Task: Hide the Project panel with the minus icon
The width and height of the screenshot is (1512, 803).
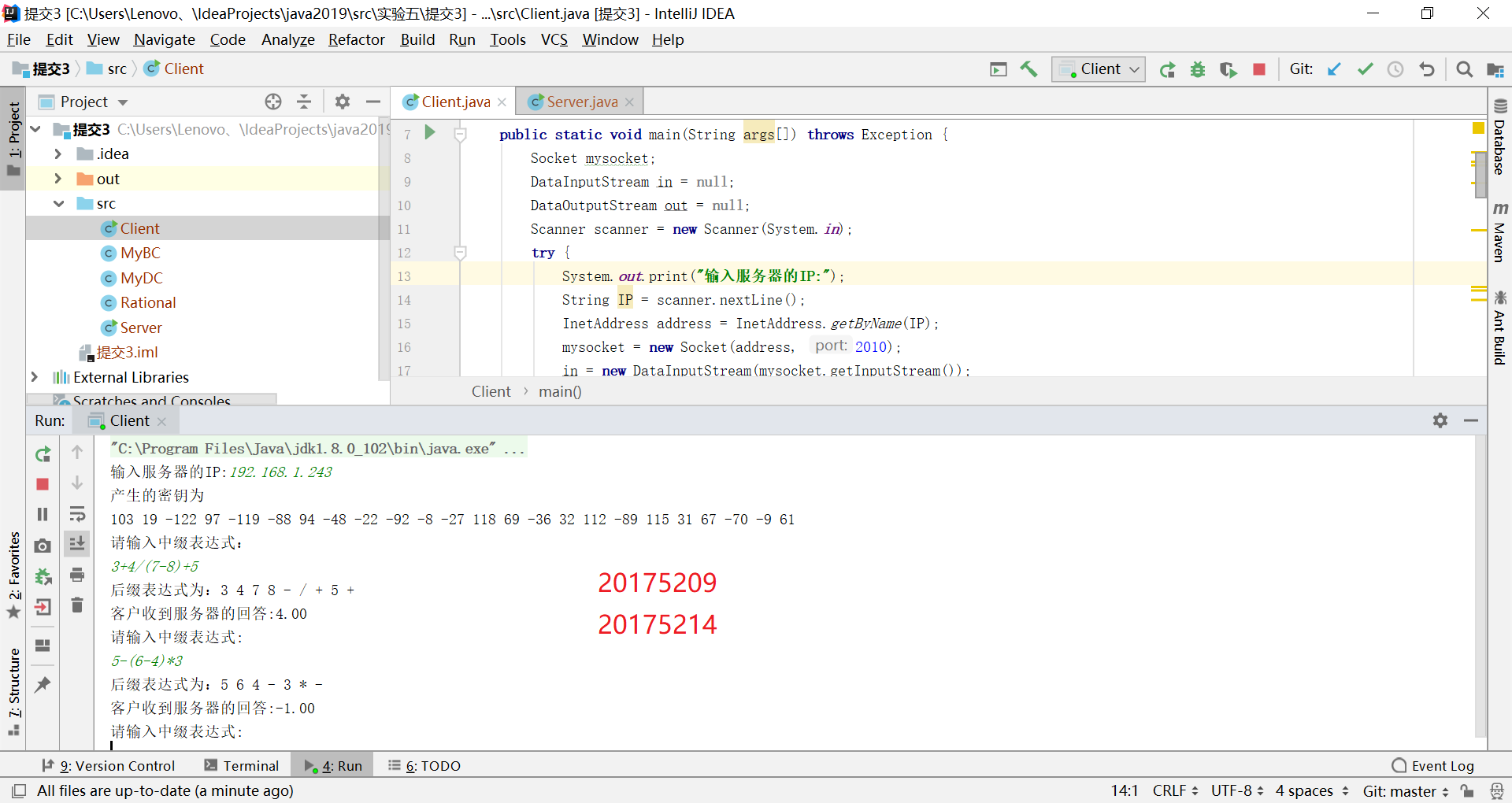Action: (x=373, y=102)
